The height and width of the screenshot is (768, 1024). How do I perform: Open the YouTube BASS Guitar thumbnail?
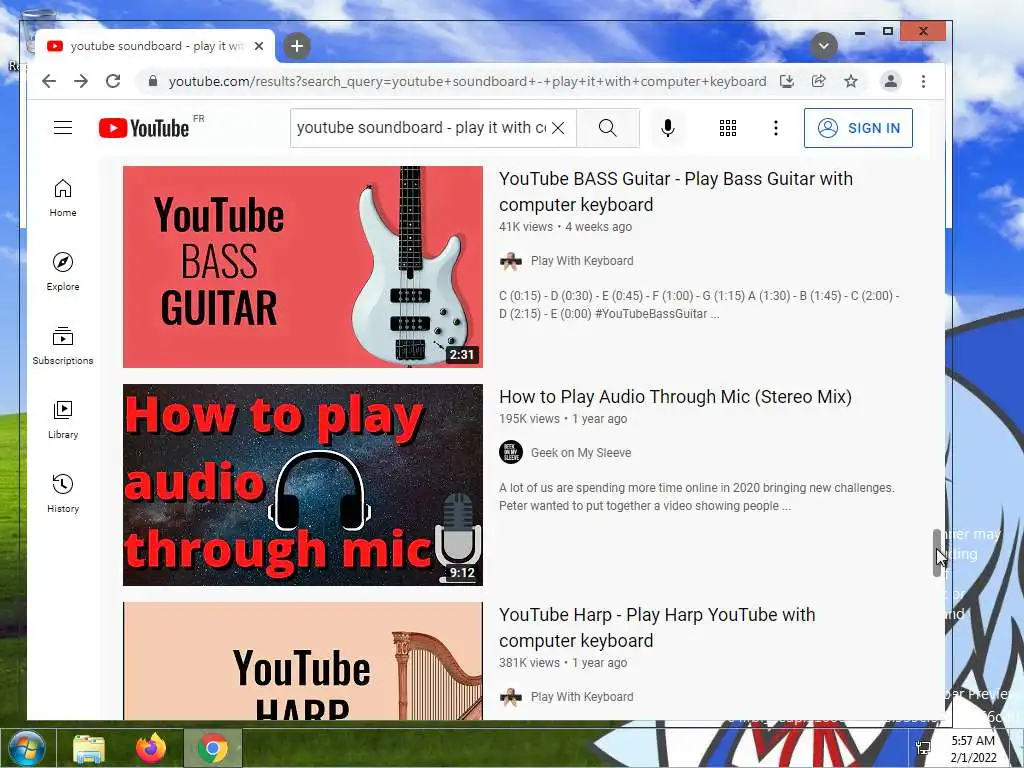302,266
